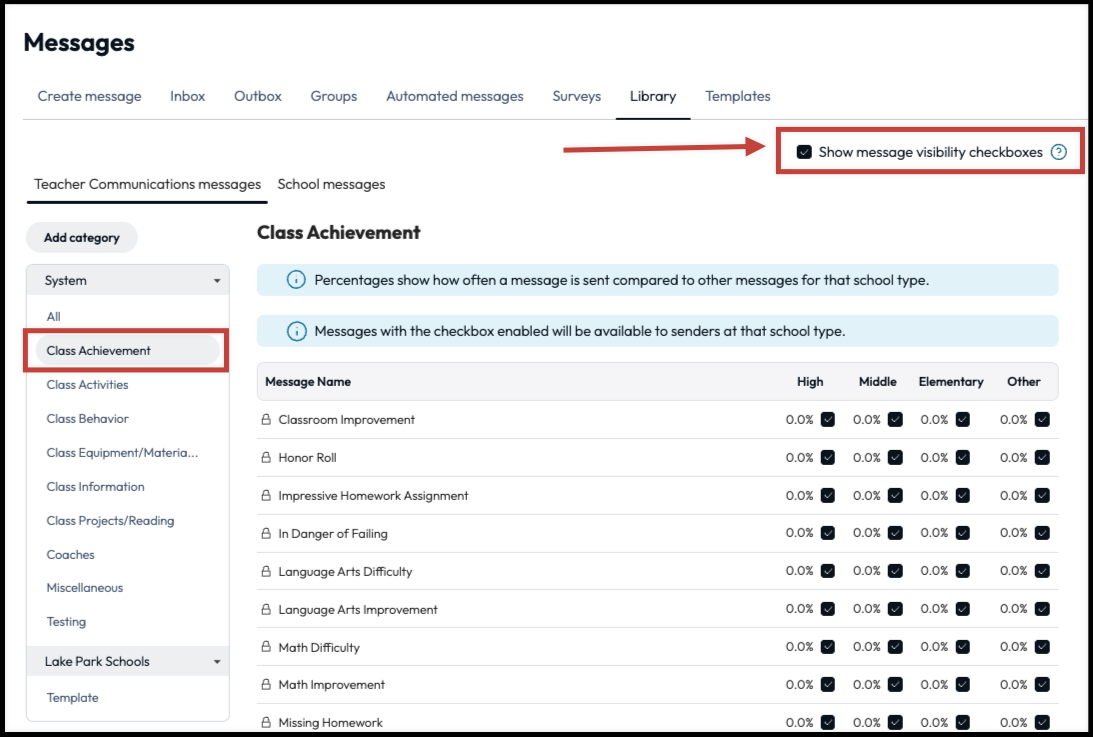
Task: Click the lock icon beside Classroom Improvement
Action: [x=266, y=420]
